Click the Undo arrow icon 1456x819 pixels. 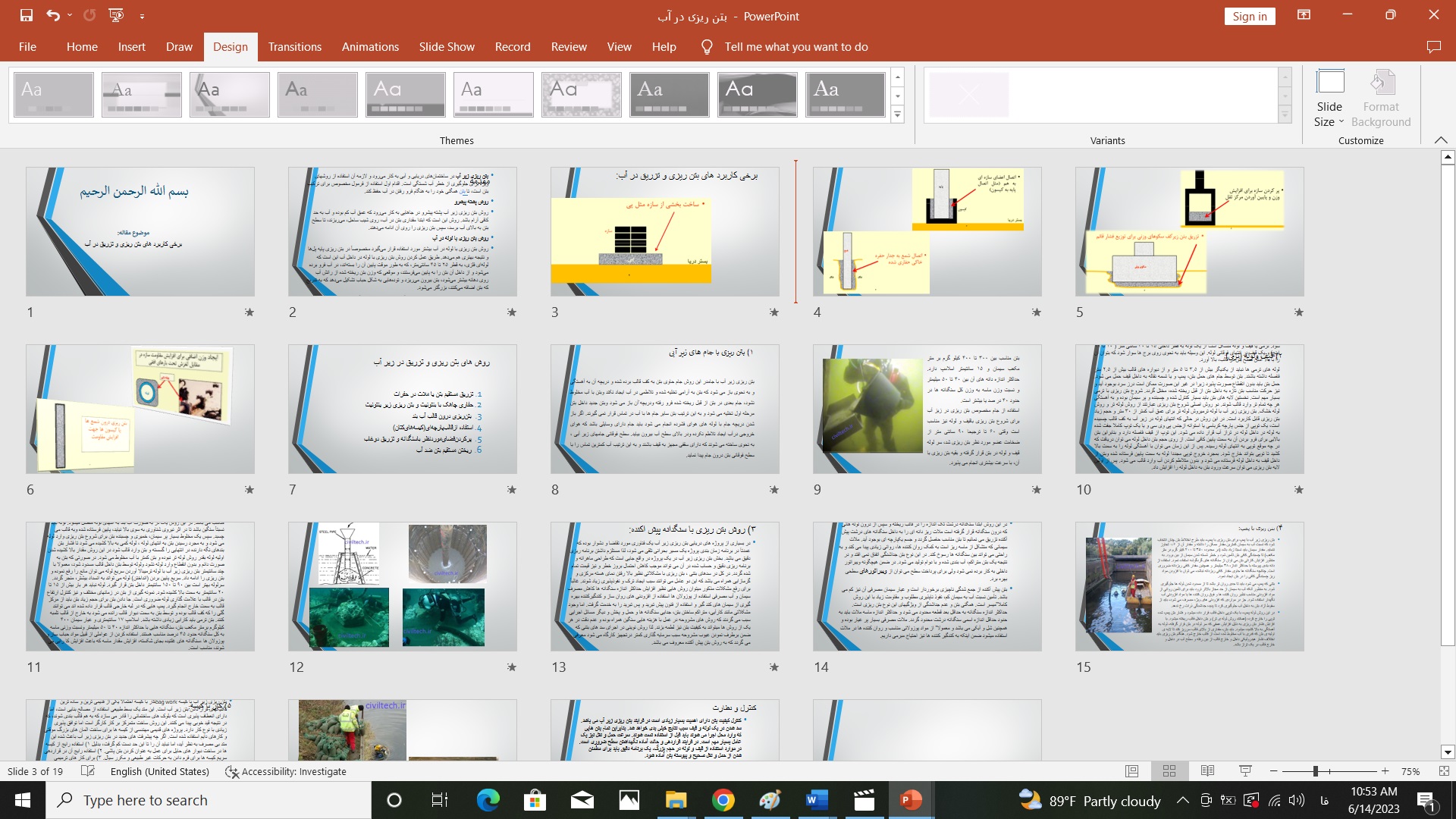[x=52, y=15]
